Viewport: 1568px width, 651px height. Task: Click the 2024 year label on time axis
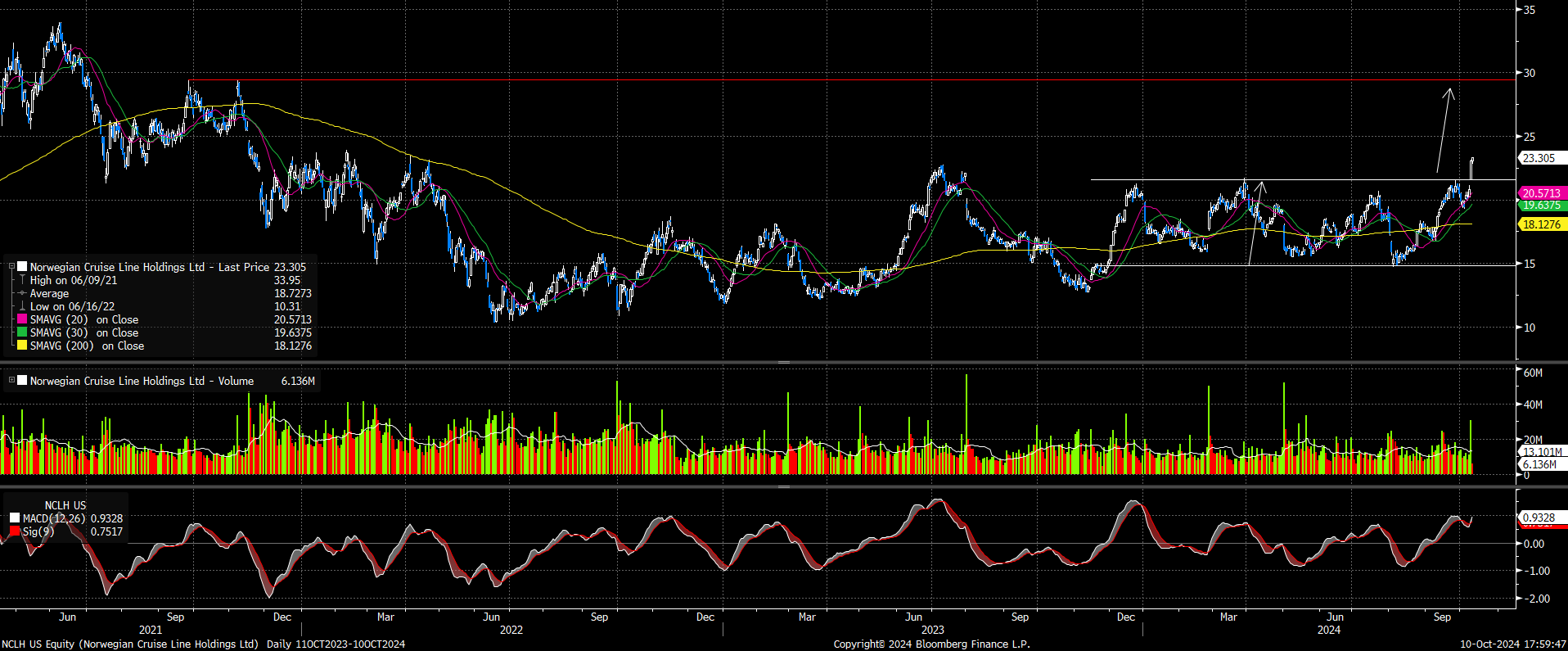point(1329,630)
